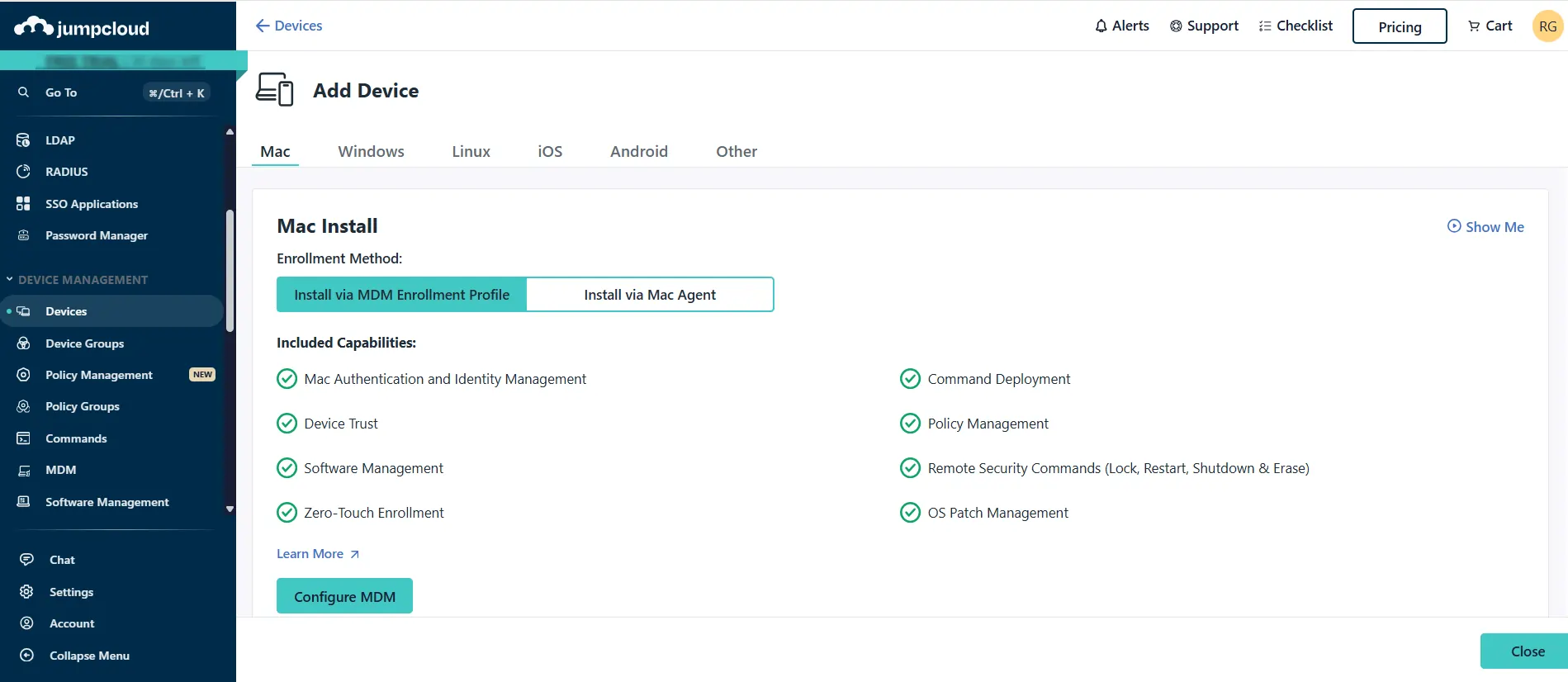1568x682 pixels.
Task: Select the Devices sidebar icon
Action: pos(23,311)
